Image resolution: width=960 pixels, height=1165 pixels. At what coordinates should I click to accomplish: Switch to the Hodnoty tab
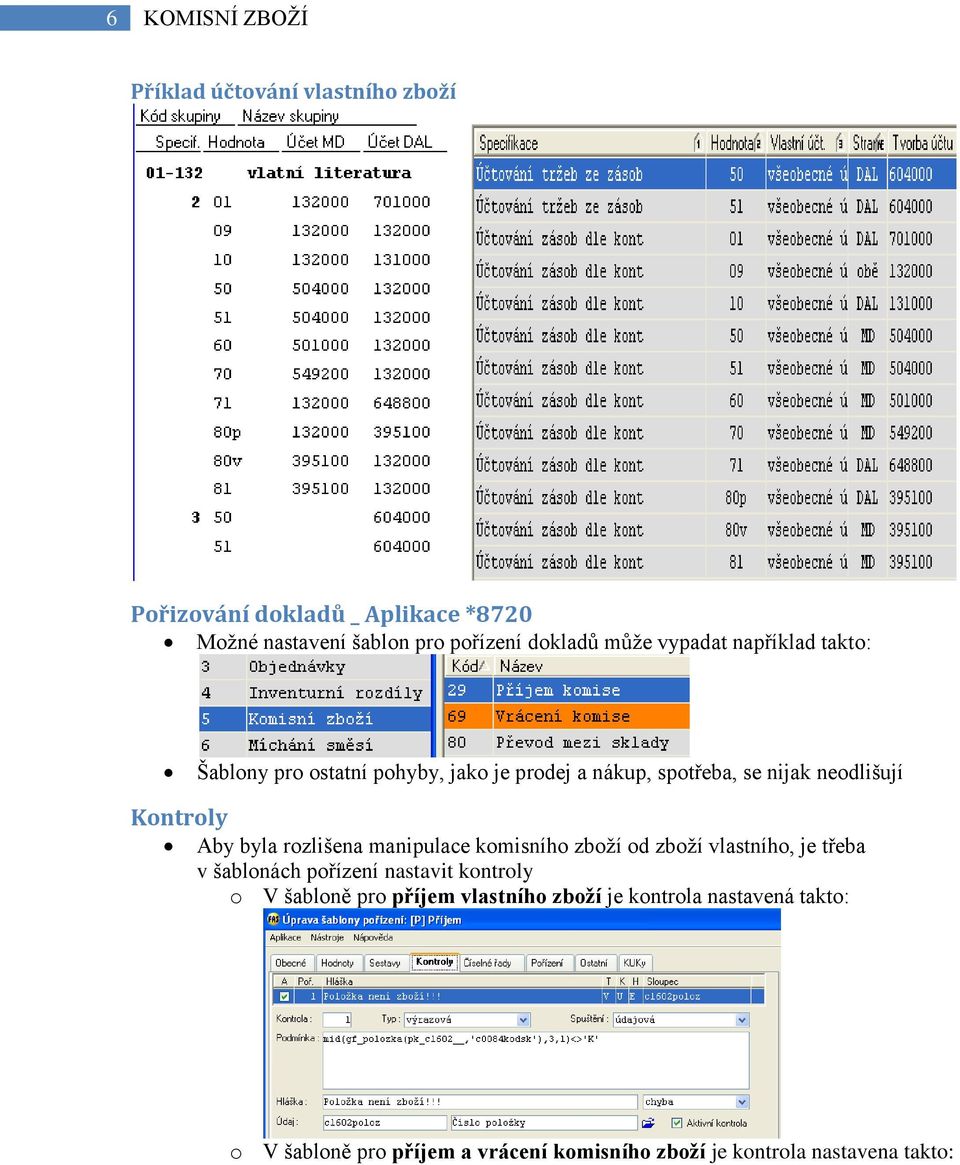point(337,963)
